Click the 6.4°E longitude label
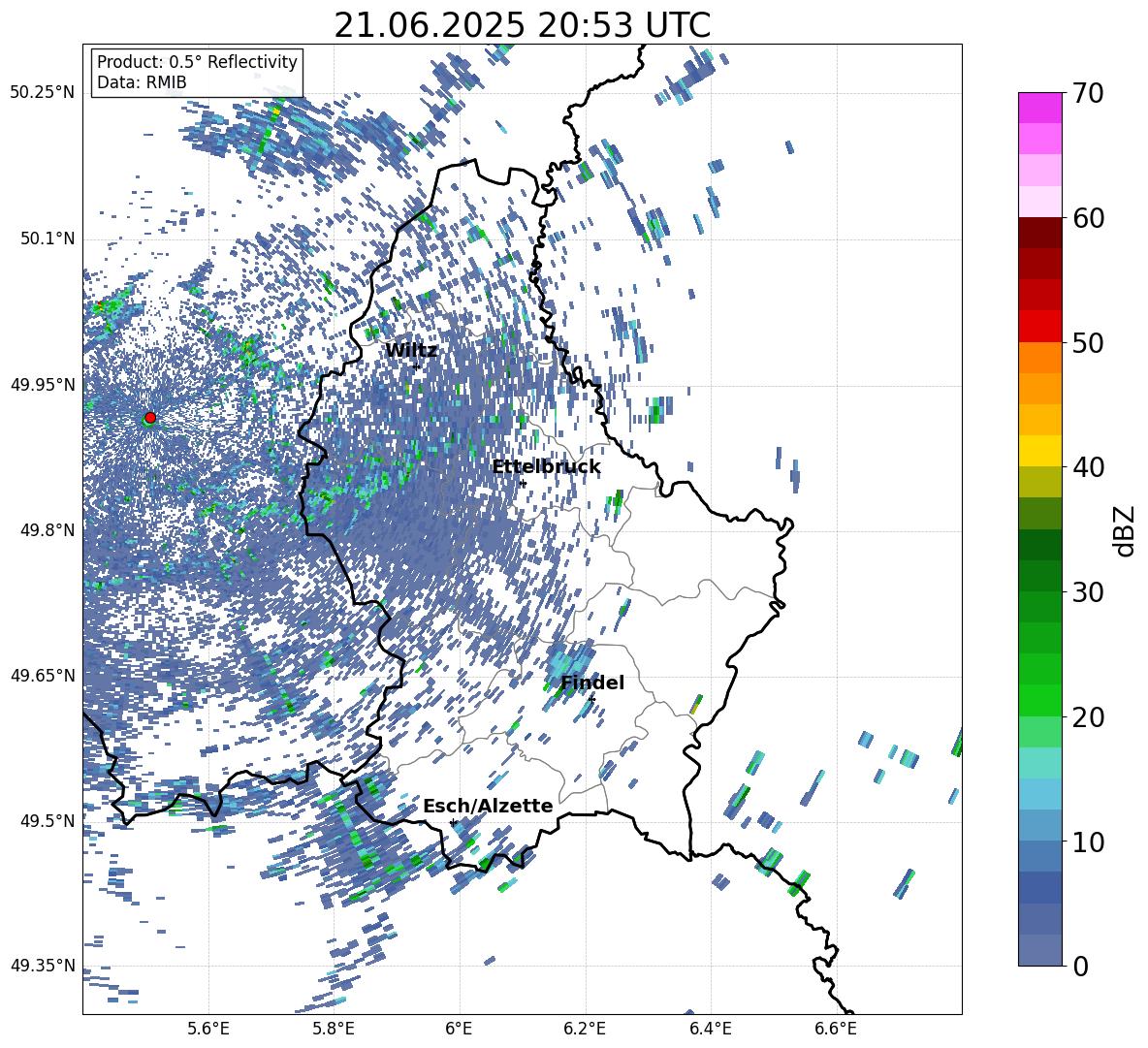 click(x=710, y=1029)
